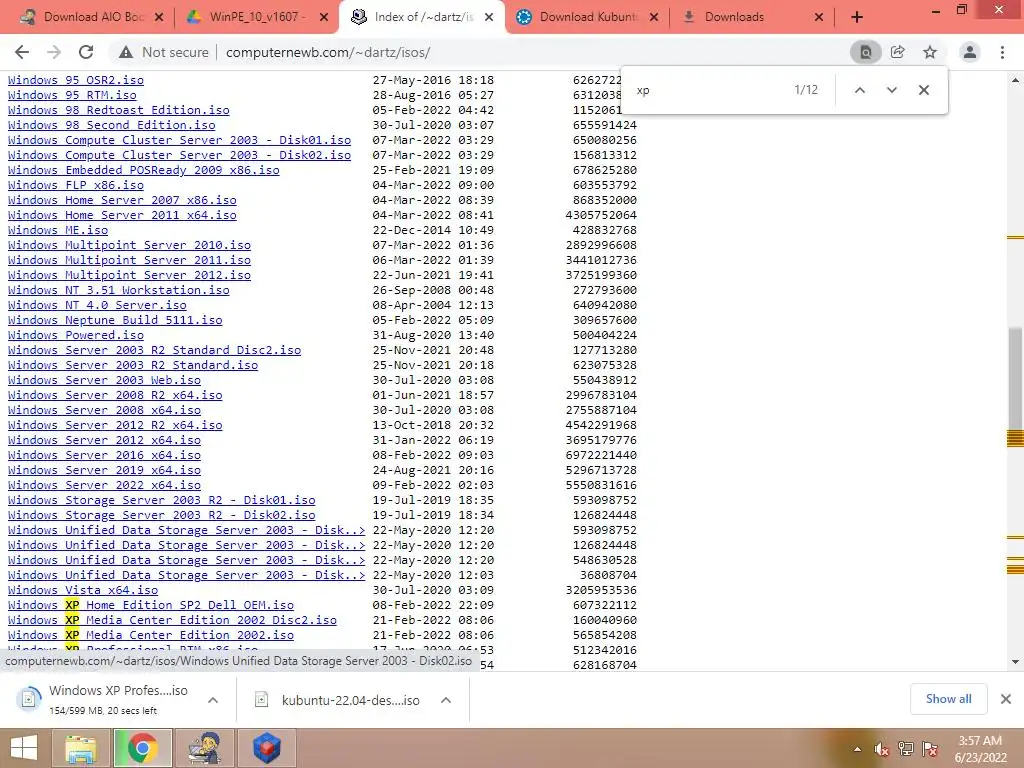Open a new browser tab

pos(857,17)
